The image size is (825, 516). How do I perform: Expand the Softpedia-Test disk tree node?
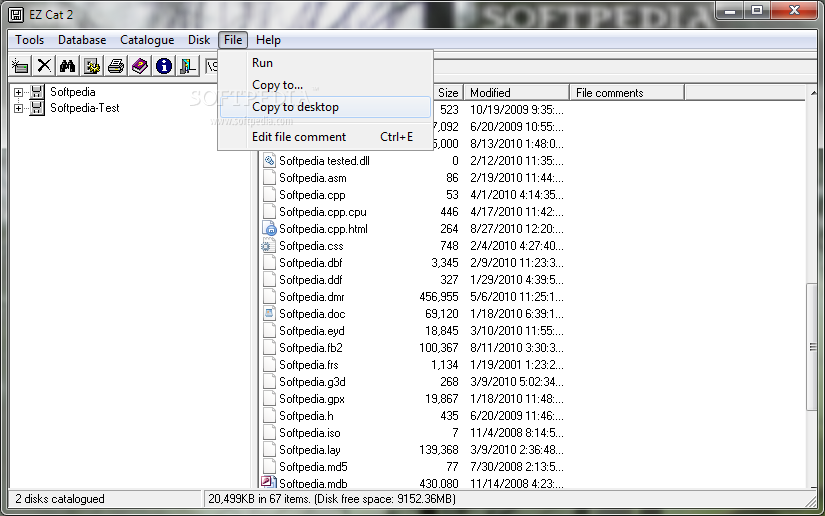[x=18, y=108]
